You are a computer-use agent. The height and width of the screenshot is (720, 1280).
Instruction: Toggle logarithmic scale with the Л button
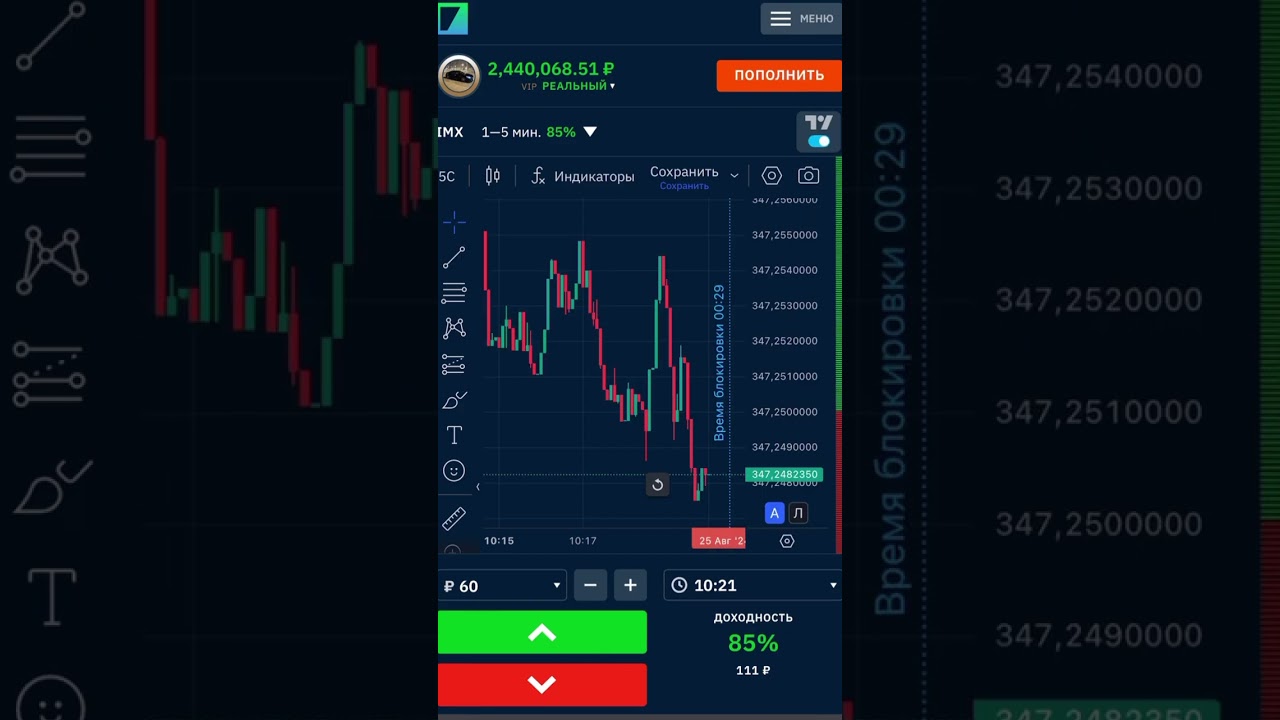tap(797, 513)
